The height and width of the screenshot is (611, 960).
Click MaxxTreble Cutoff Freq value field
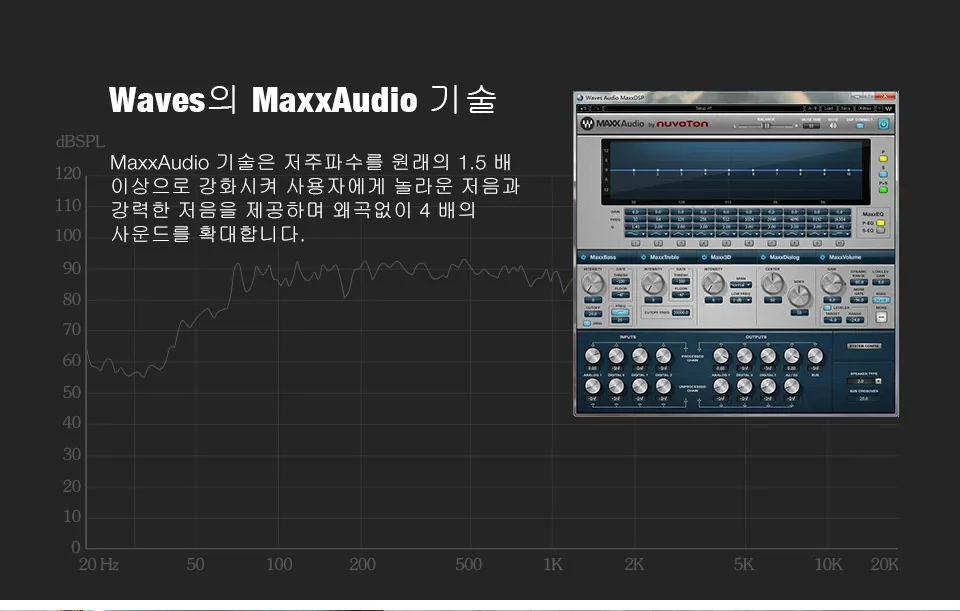(x=681, y=313)
